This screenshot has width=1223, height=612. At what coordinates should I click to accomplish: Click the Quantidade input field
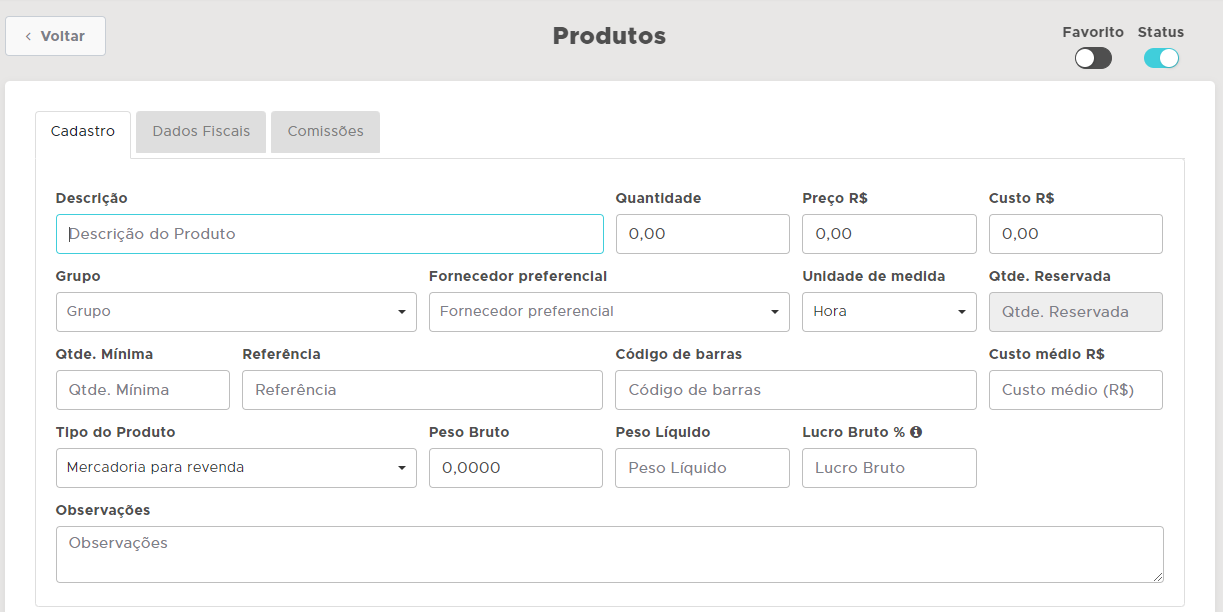pyautogui.click(x=702, y=234)
